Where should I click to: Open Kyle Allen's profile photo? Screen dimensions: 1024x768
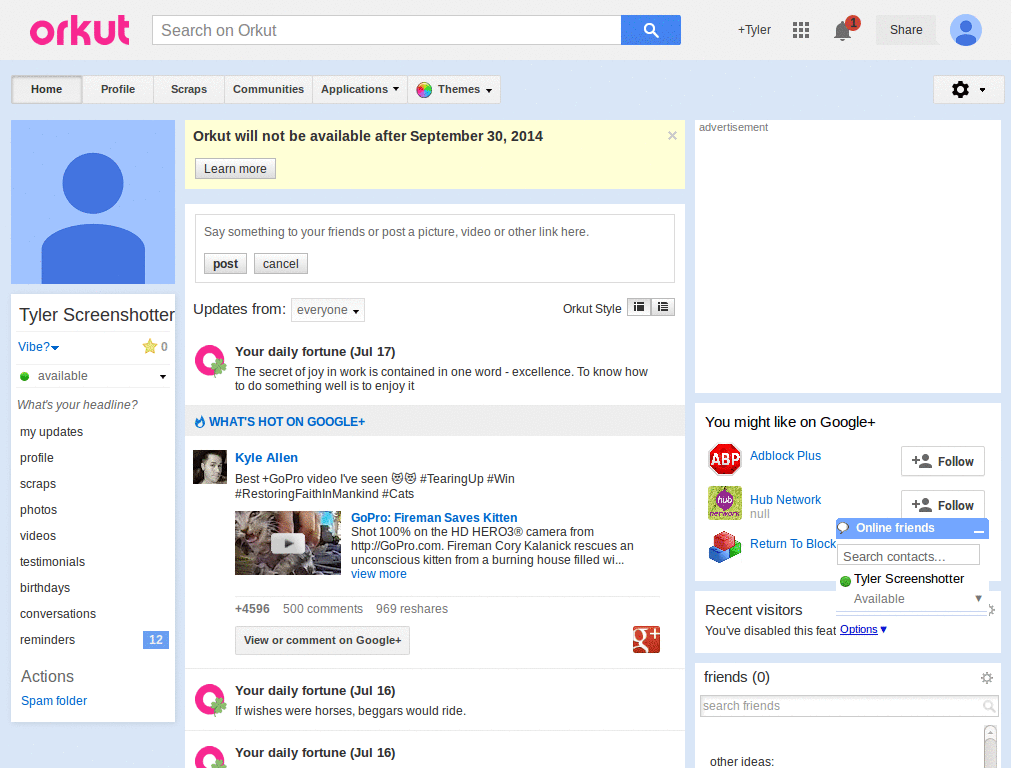pyautogui.click(x=210, y=467)
